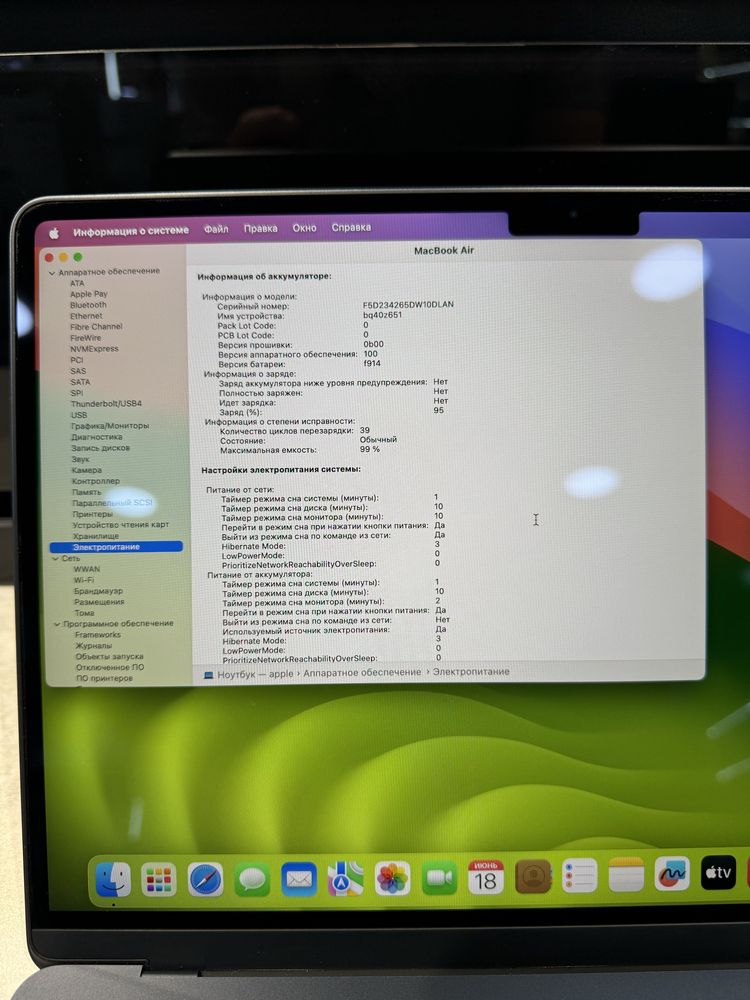Select FireWire in the sidebar
The width and height of the screenshot is (750, 1000).
pos(85,338)
